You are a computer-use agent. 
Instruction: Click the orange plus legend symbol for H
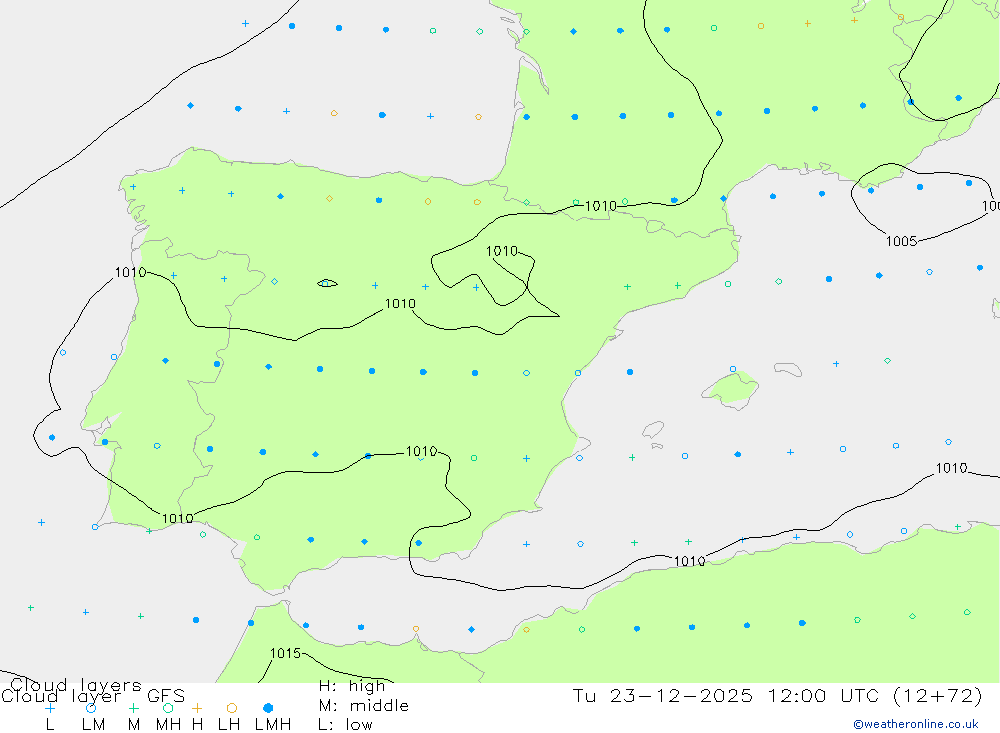coord(197,708)
